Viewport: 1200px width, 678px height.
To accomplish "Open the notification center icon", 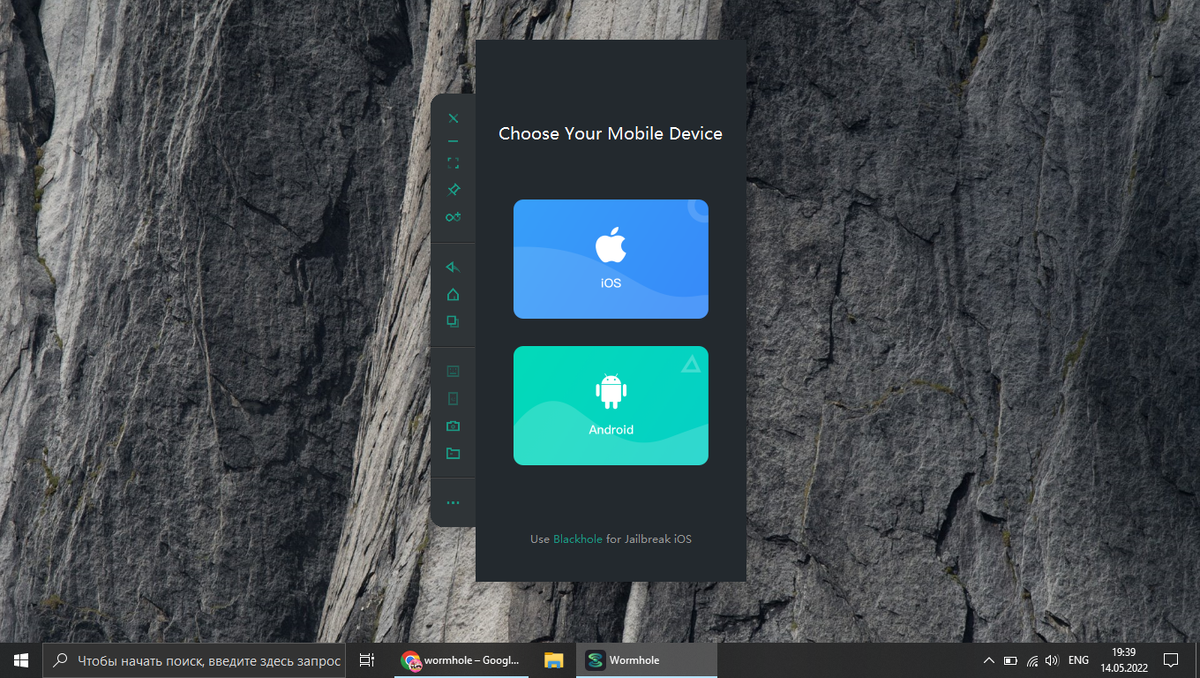I will click(1171, 660).
